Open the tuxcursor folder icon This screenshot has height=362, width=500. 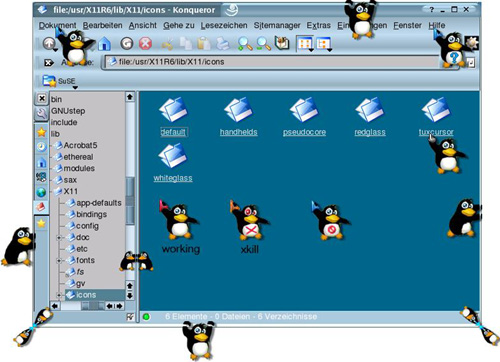[x=436, y=110]
